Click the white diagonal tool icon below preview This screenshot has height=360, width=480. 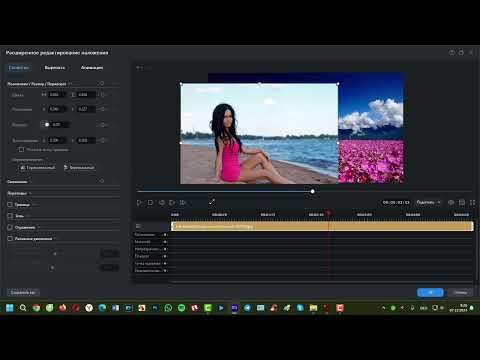click(212, 202)
